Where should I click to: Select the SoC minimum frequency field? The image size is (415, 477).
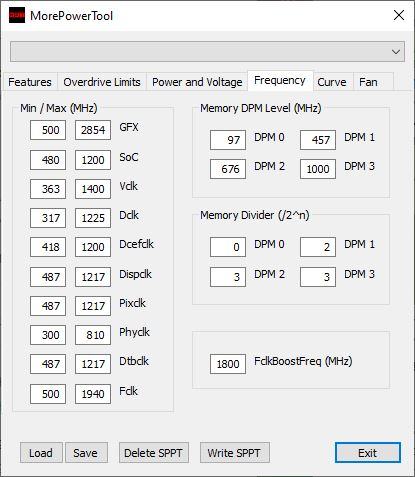pos(48,160)
